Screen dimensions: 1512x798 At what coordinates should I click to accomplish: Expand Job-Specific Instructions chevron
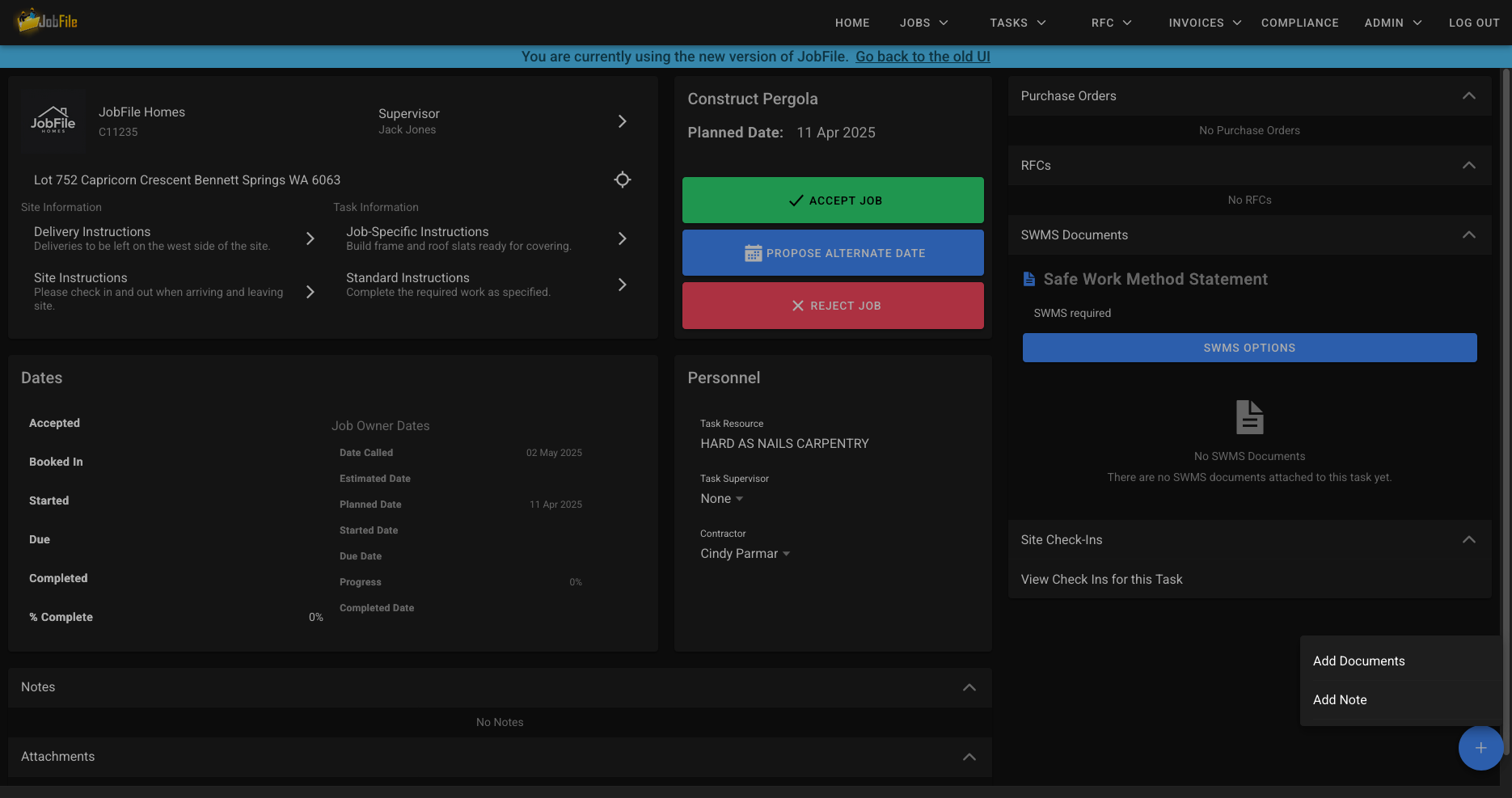[622, 239]
